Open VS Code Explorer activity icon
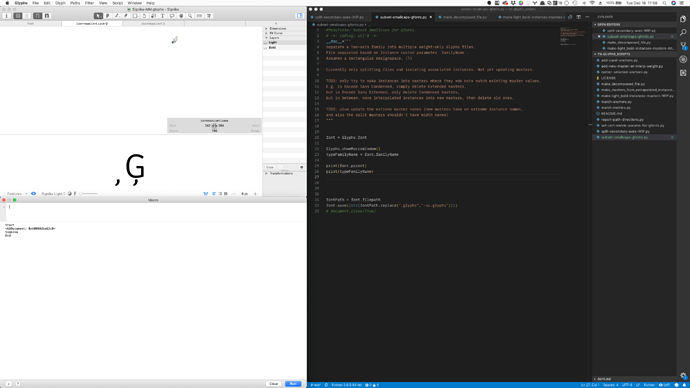The width and height of the screenshot is (690, 388). (x=683, y=19)
